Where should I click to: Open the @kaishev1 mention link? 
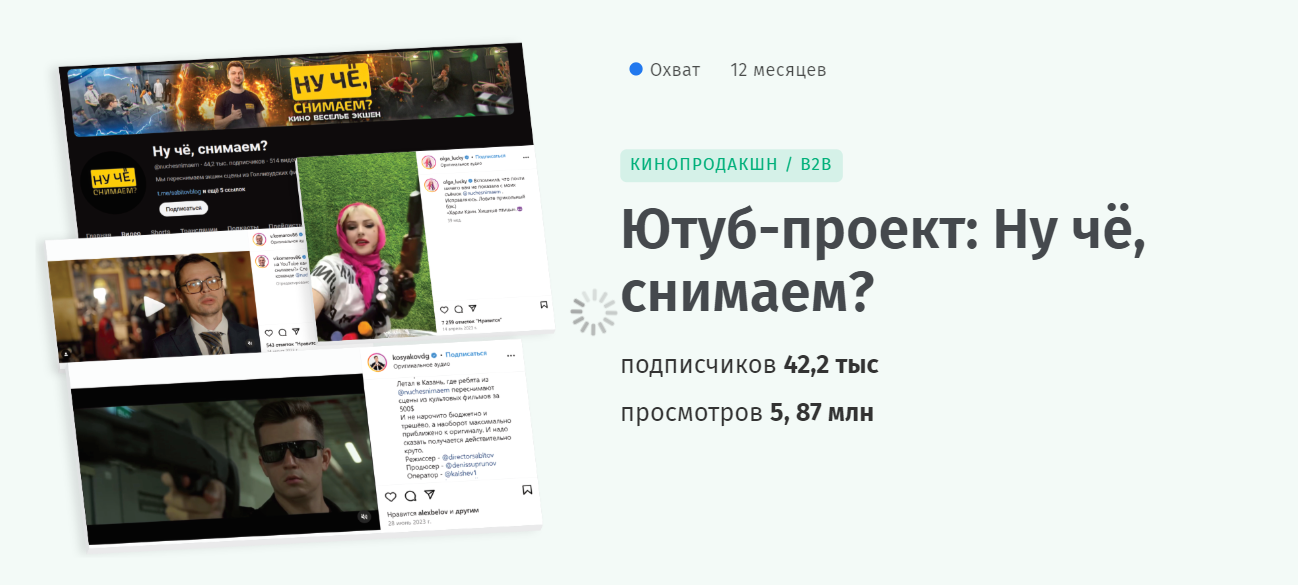pos(459,474)
